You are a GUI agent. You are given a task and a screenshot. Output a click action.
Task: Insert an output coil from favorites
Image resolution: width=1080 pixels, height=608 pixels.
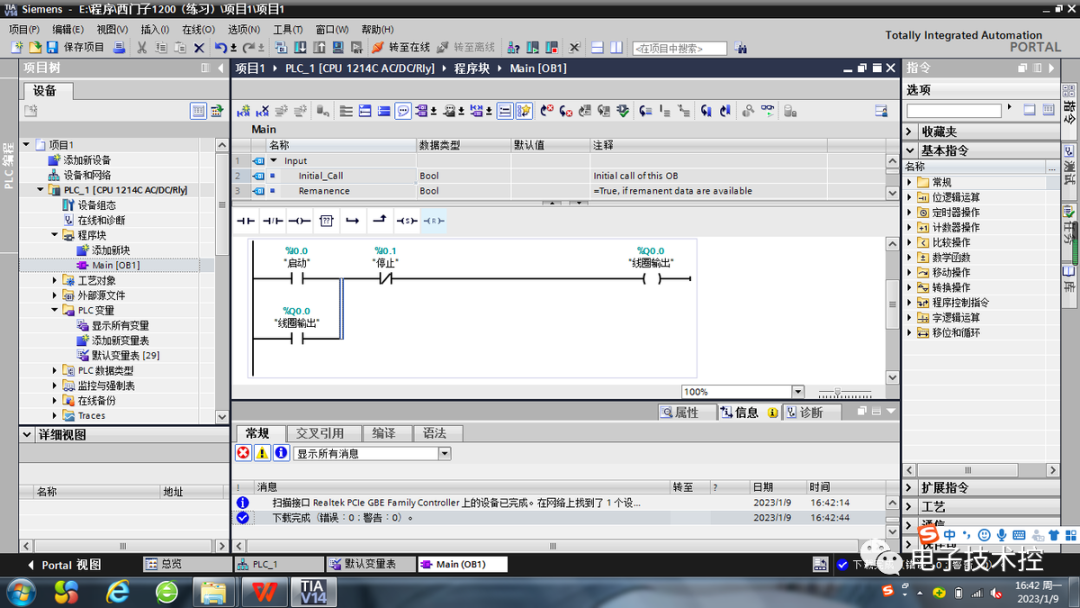tap(299, 221)
